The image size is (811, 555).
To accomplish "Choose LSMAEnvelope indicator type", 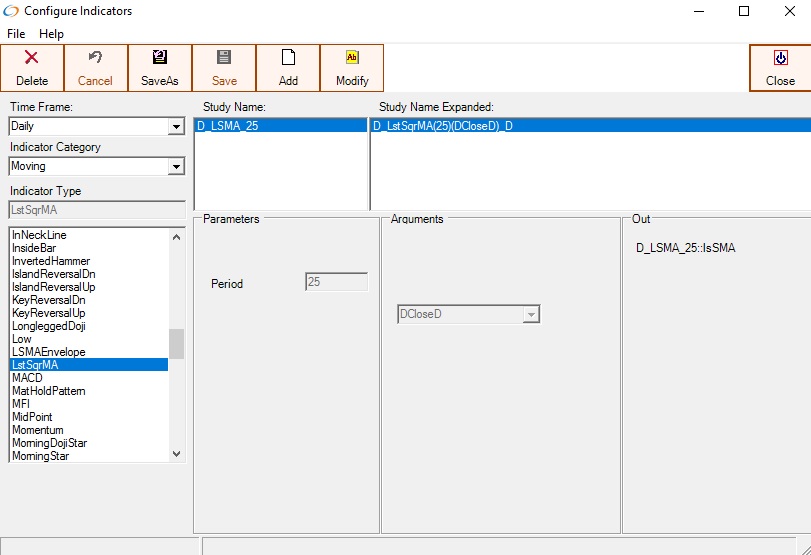I will click(x=48, y=352).
